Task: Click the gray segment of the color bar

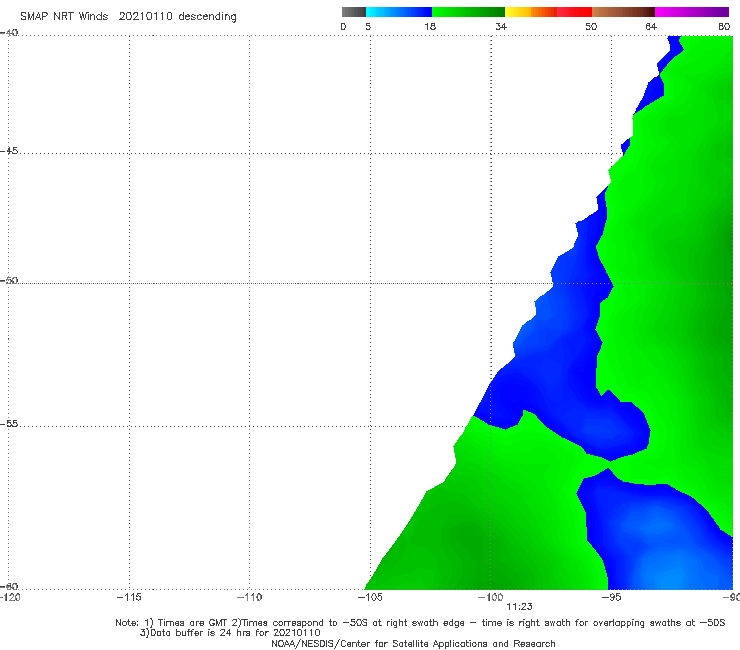Action: tap(353, 12)
